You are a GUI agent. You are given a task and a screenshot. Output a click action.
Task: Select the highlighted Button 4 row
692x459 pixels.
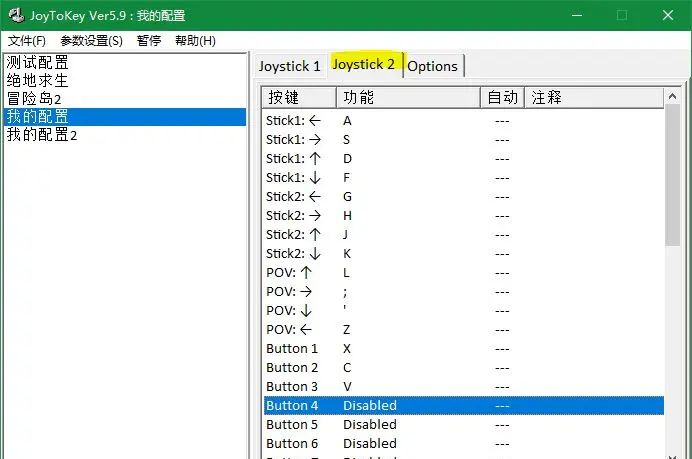coord(464,406)
